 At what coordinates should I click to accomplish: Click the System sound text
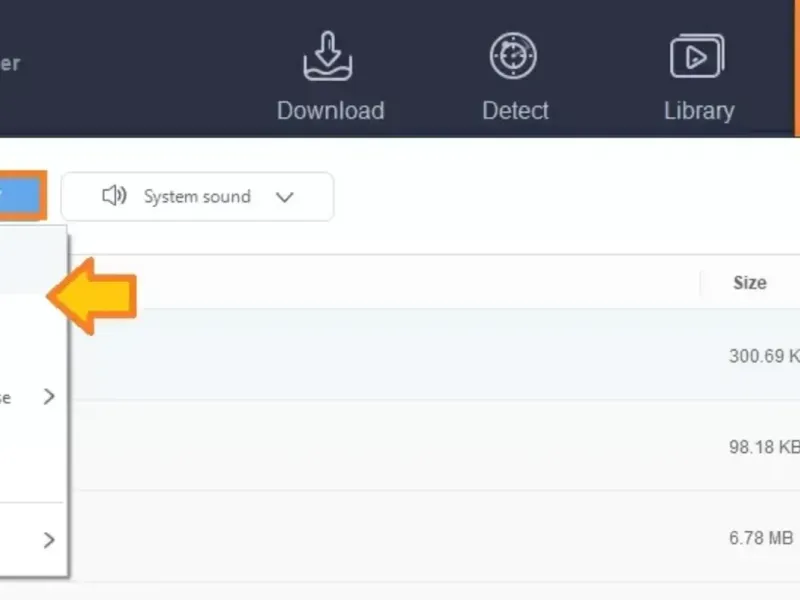[197, 196]
